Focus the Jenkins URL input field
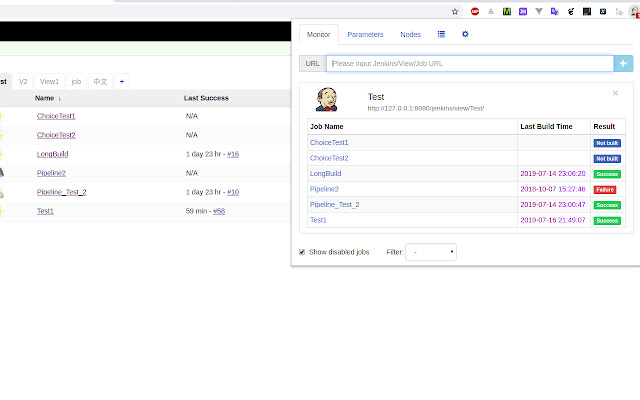This screenshot has height=400, width=640. [x=470, y=64]
